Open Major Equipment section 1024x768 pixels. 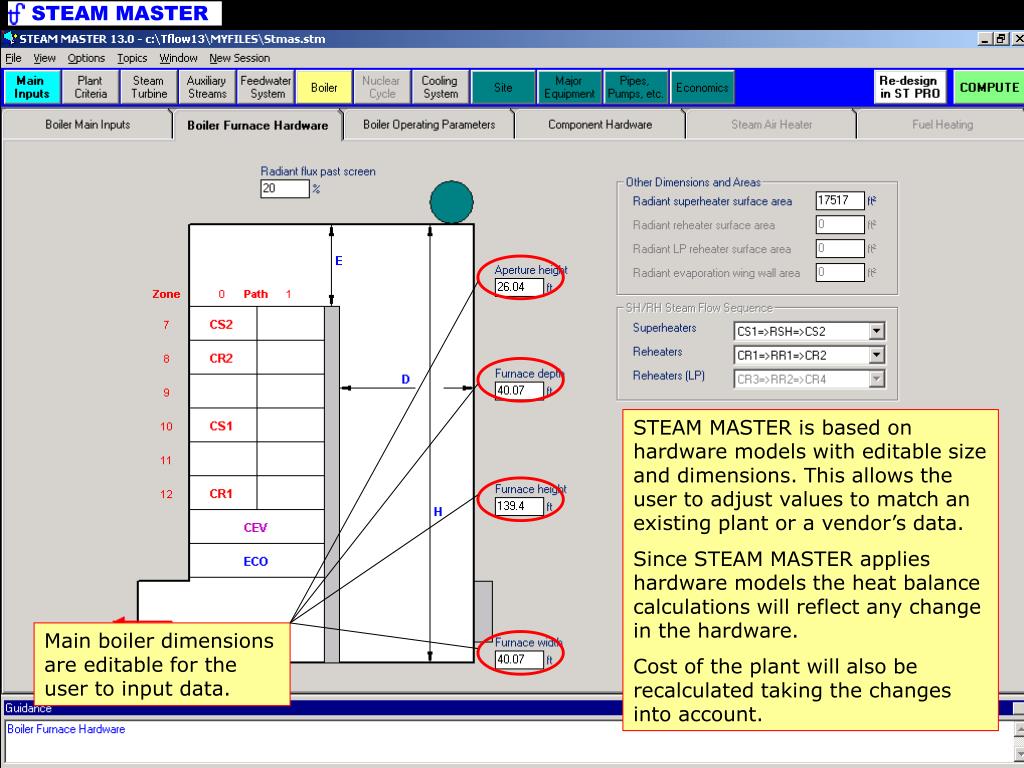point(569,87)
